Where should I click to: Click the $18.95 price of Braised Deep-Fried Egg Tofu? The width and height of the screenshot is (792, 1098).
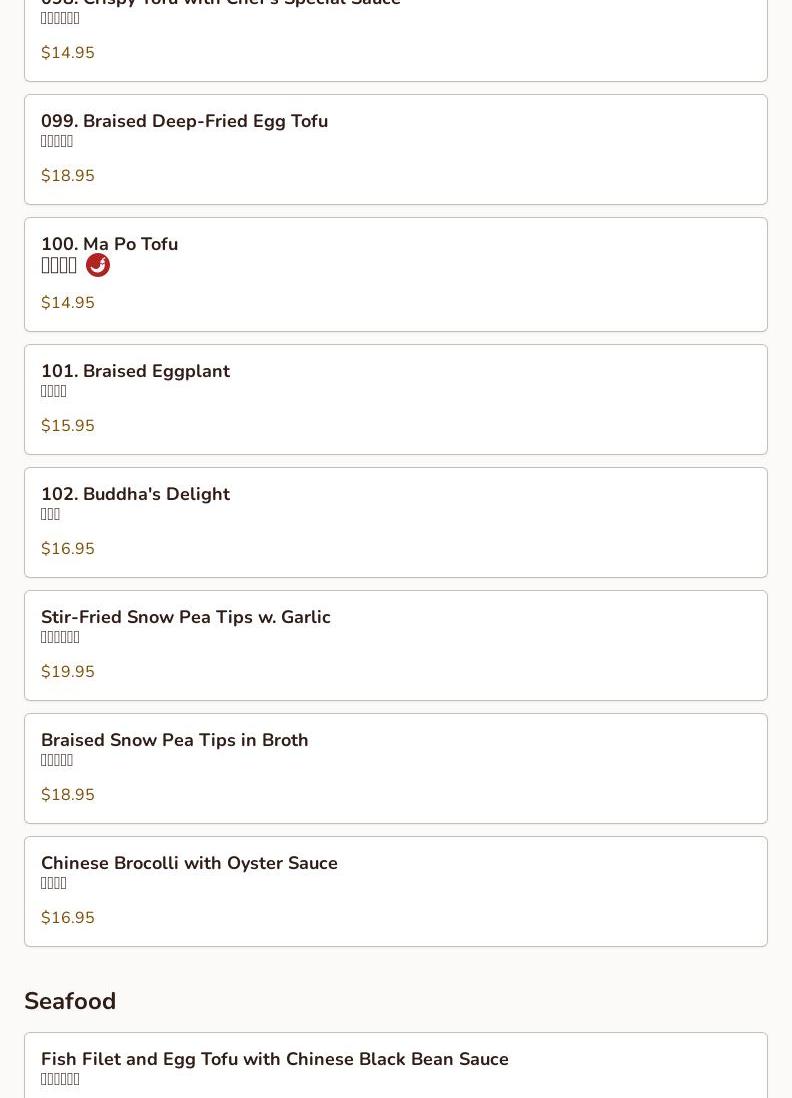coord(68,176)
